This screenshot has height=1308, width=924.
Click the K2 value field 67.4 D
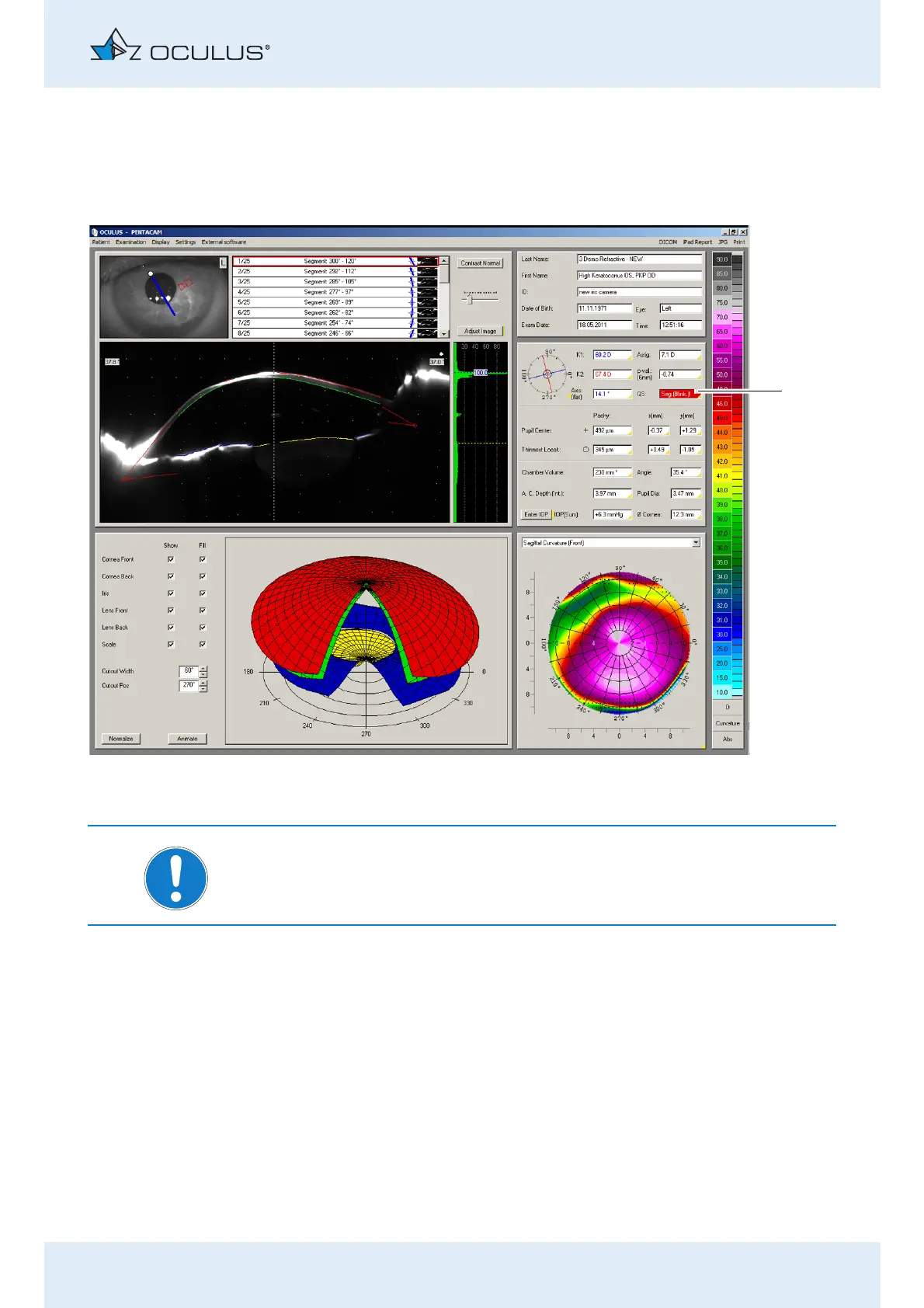pos(613,374)
